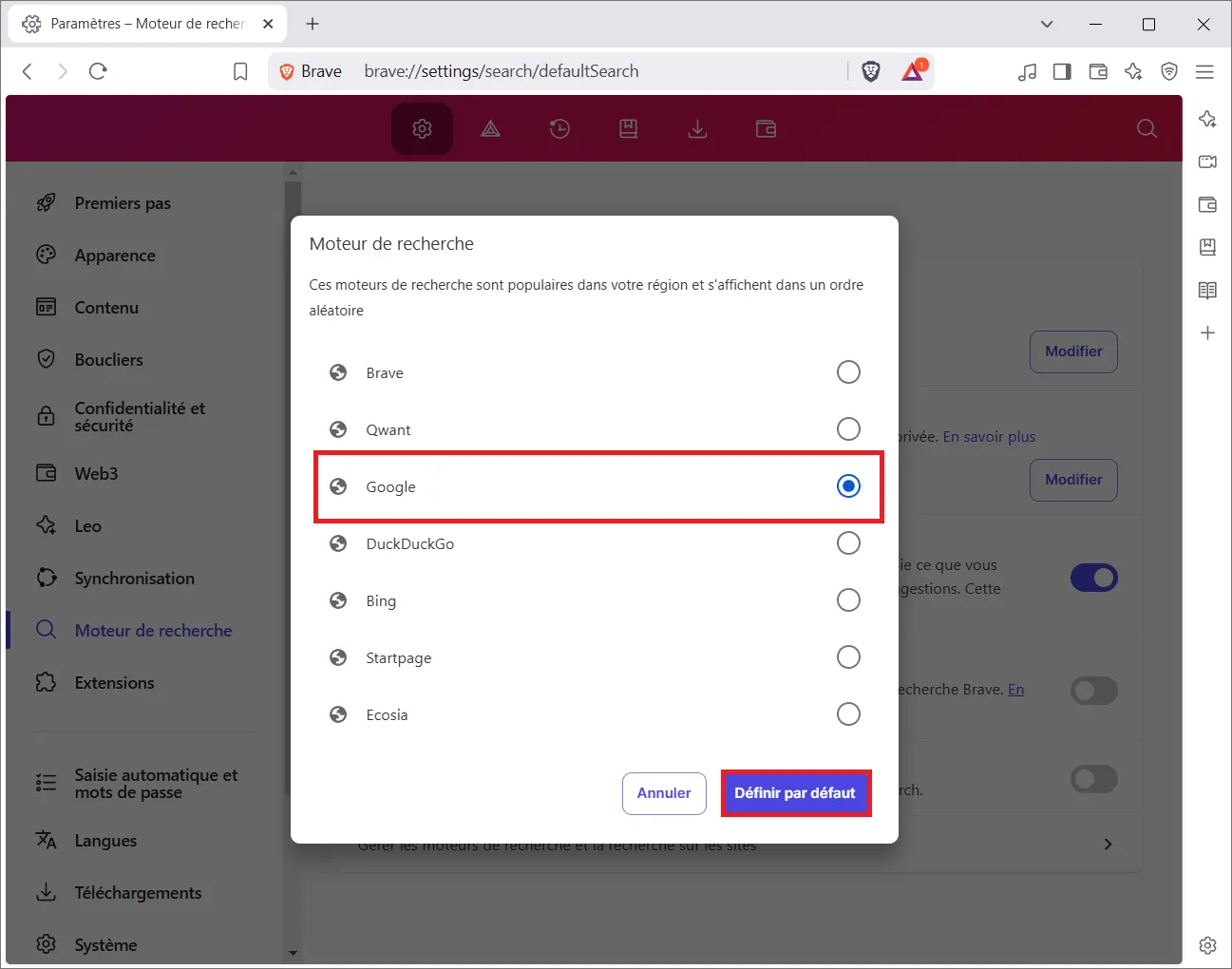Open bookmarks toolbar icon in settings header
The width and height of the screenshot is (1232, 969).
pos(629,129)
